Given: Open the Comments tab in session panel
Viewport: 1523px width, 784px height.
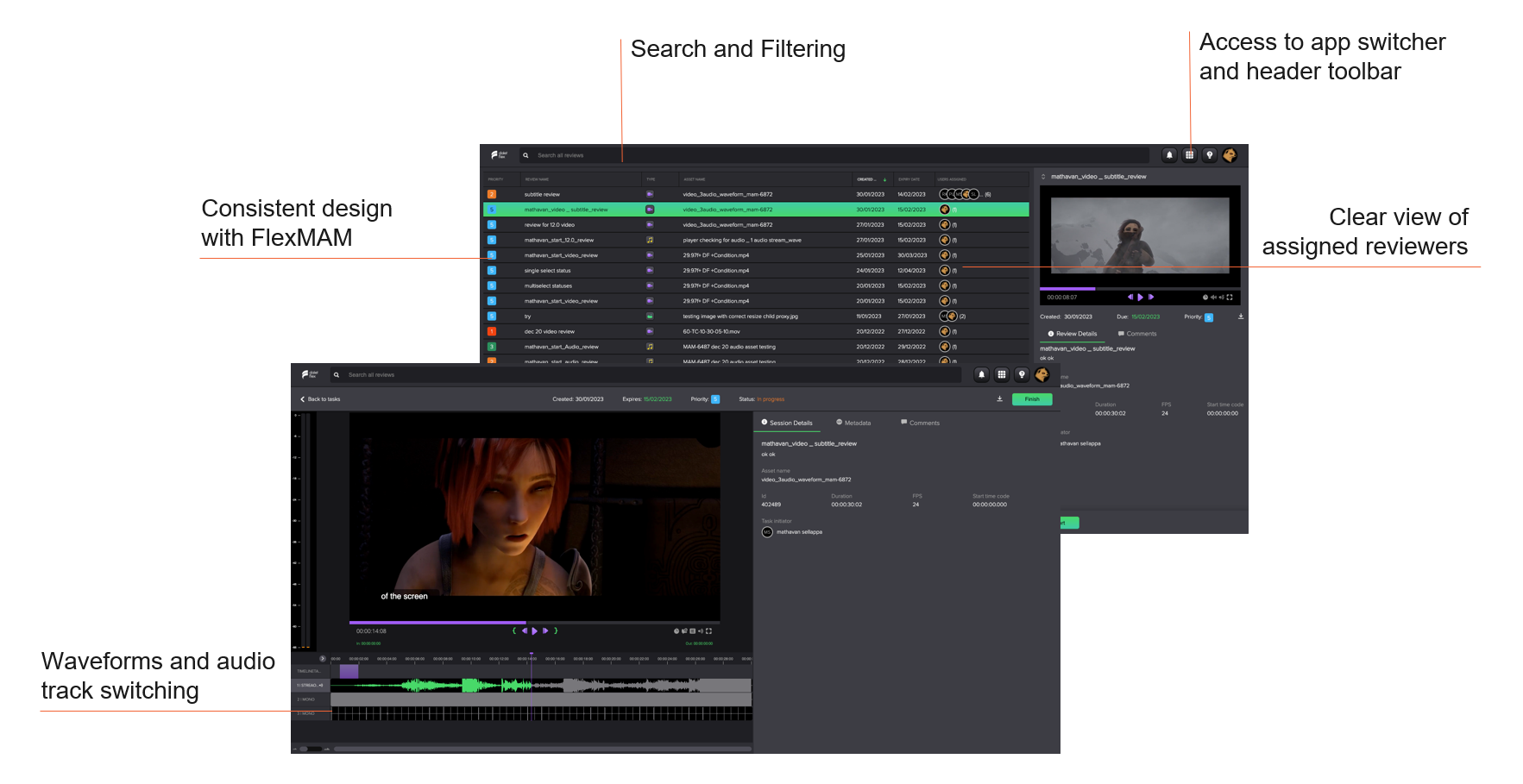Looking at the screenshot, I should pyautogui.click(x=920, y=423).
